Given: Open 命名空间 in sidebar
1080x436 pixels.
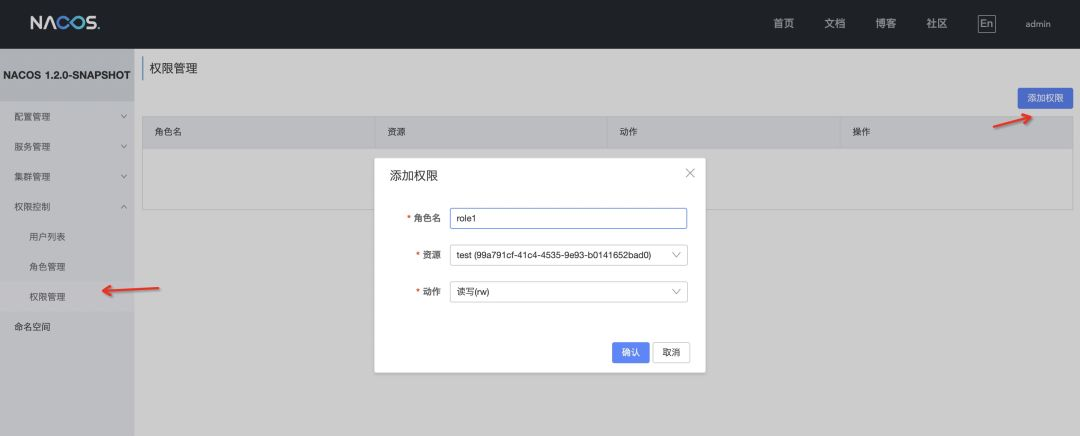Looking at the screenshot, I should point(67,327).
